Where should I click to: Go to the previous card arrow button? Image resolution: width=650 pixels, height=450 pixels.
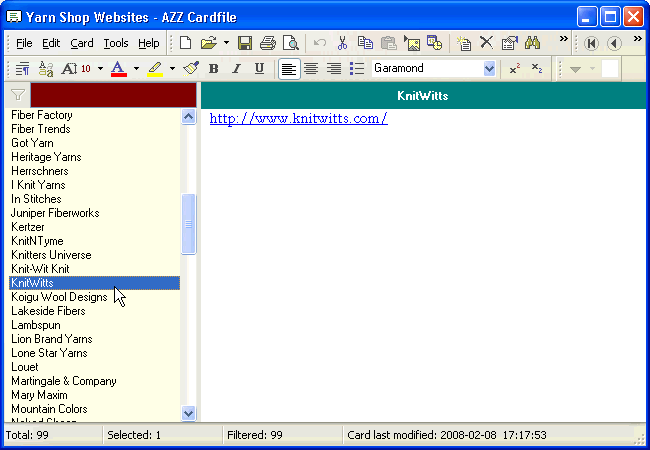pos(614,43)
